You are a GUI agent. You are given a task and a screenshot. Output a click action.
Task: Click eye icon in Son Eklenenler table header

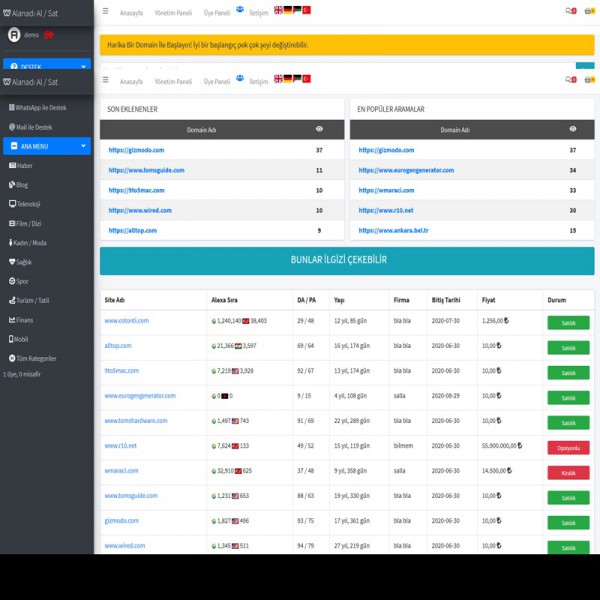319,129
